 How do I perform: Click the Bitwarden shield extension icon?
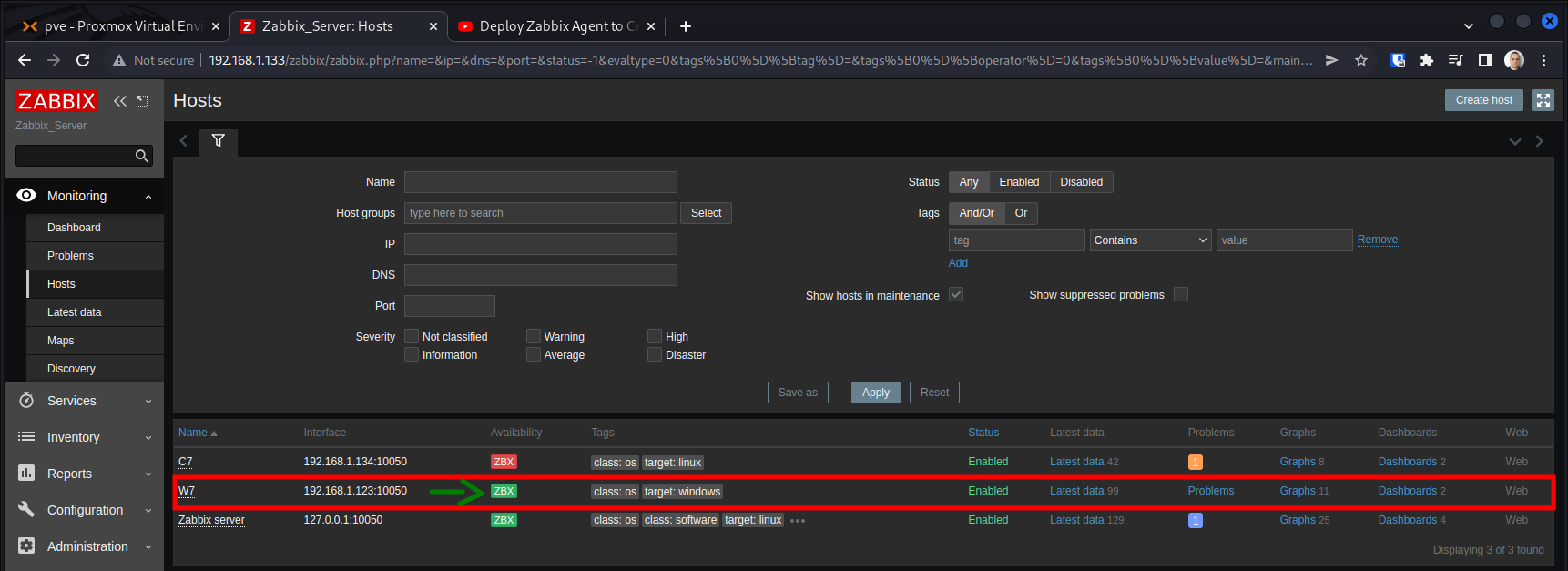[x=1398, y=60]
